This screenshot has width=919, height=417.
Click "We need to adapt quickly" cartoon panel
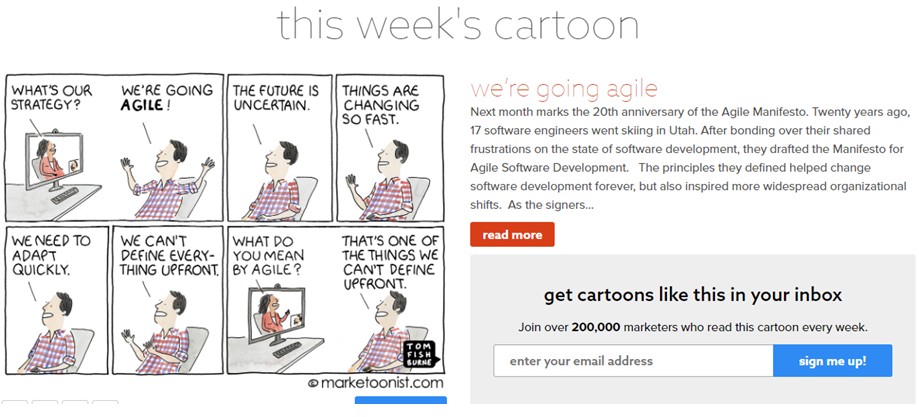[57, 300]
